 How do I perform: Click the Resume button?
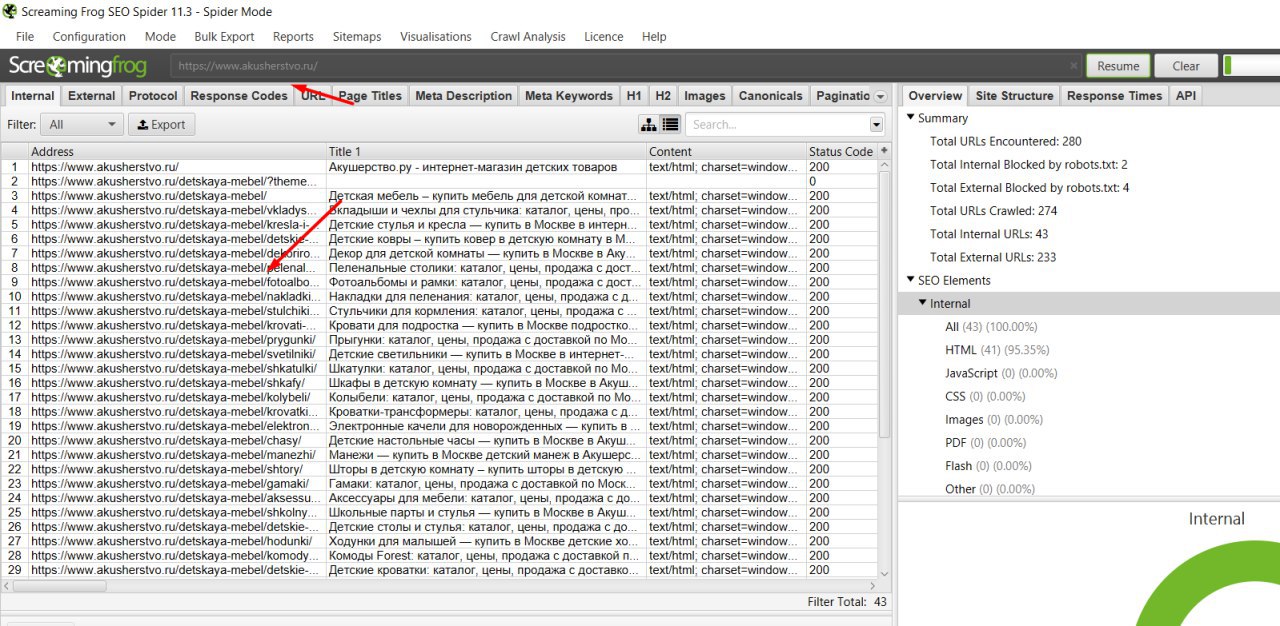[1118, 66]
